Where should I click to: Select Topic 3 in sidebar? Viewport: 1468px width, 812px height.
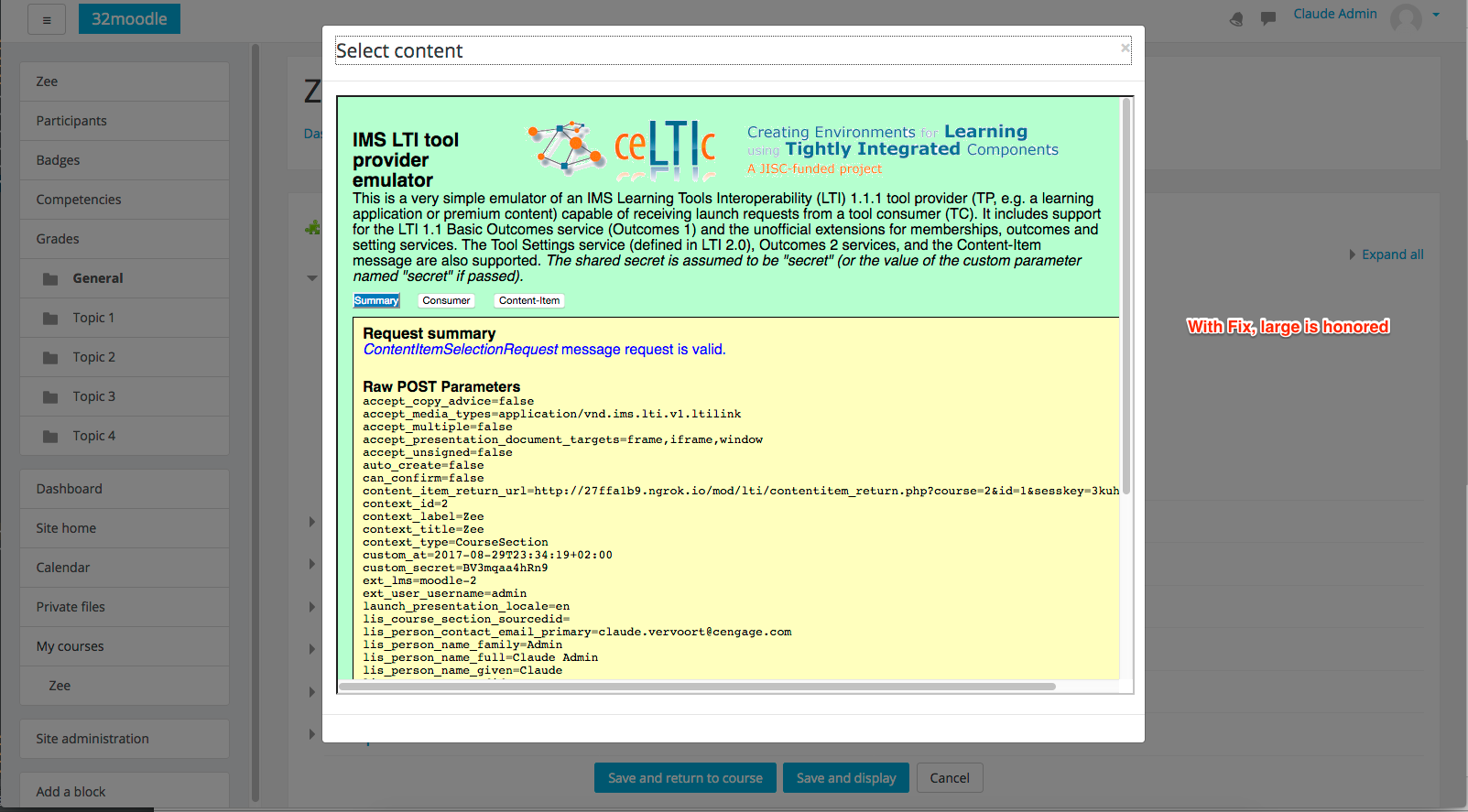coord(125,396)
